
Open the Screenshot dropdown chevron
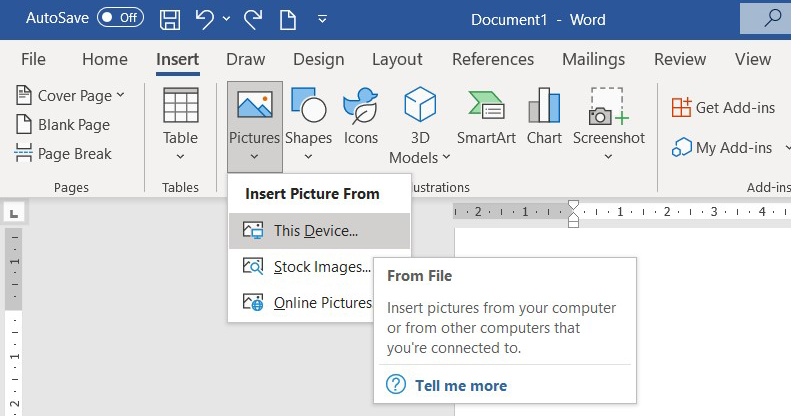coord(608,157)
